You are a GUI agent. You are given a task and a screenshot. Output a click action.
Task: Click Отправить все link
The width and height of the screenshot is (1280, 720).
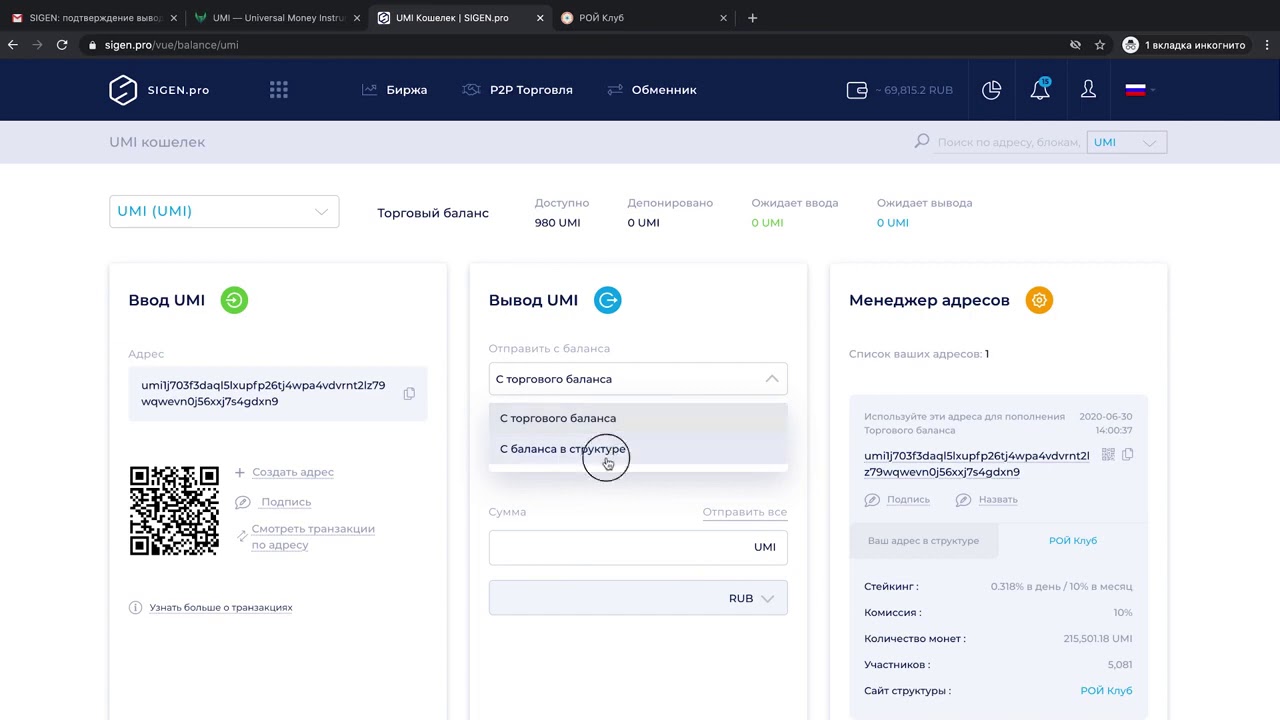point(745,512)
